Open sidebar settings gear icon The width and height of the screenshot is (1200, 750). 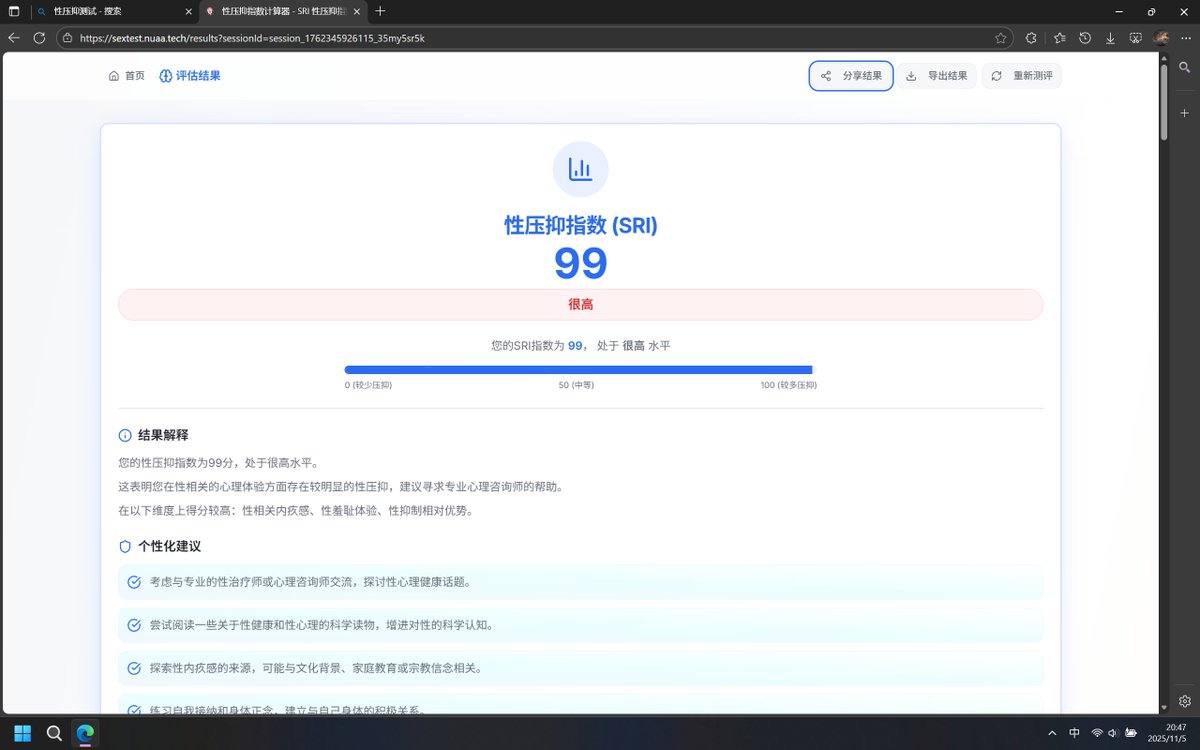click(x=1185, y=701)
